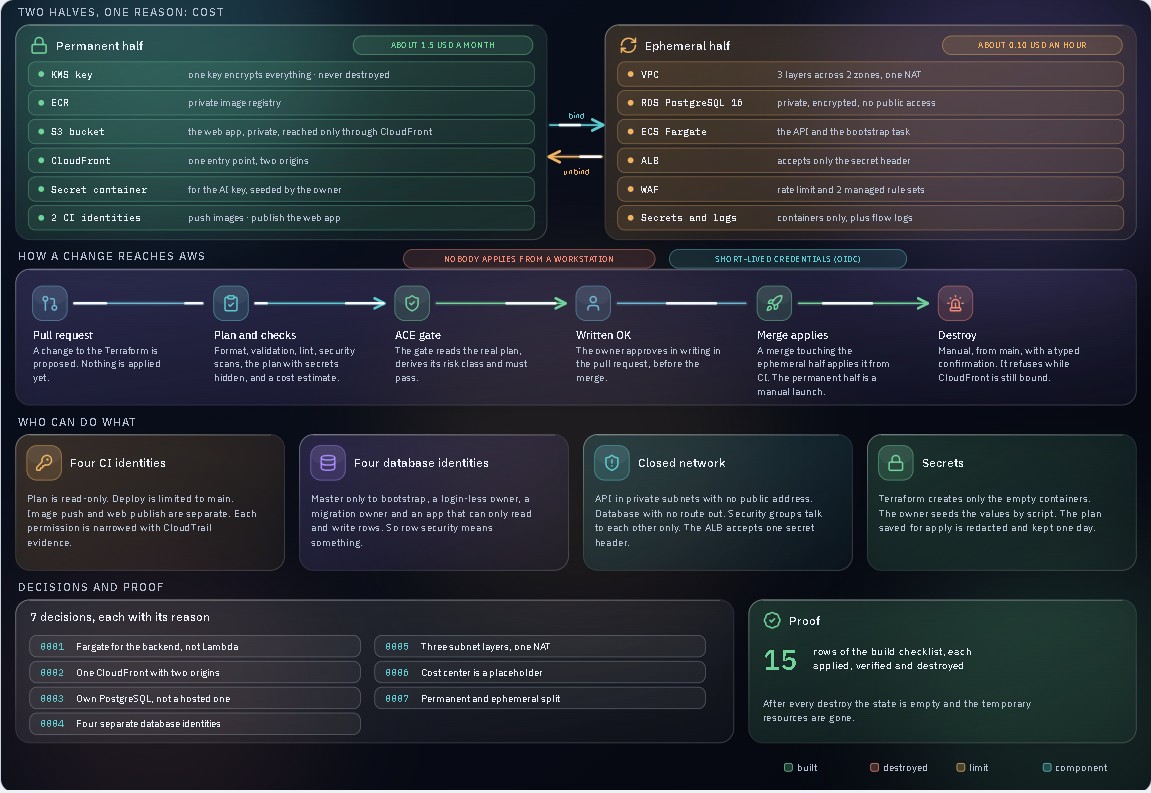Click the destroyed legend swatch
1151x793 pixels.
(874, 768)
